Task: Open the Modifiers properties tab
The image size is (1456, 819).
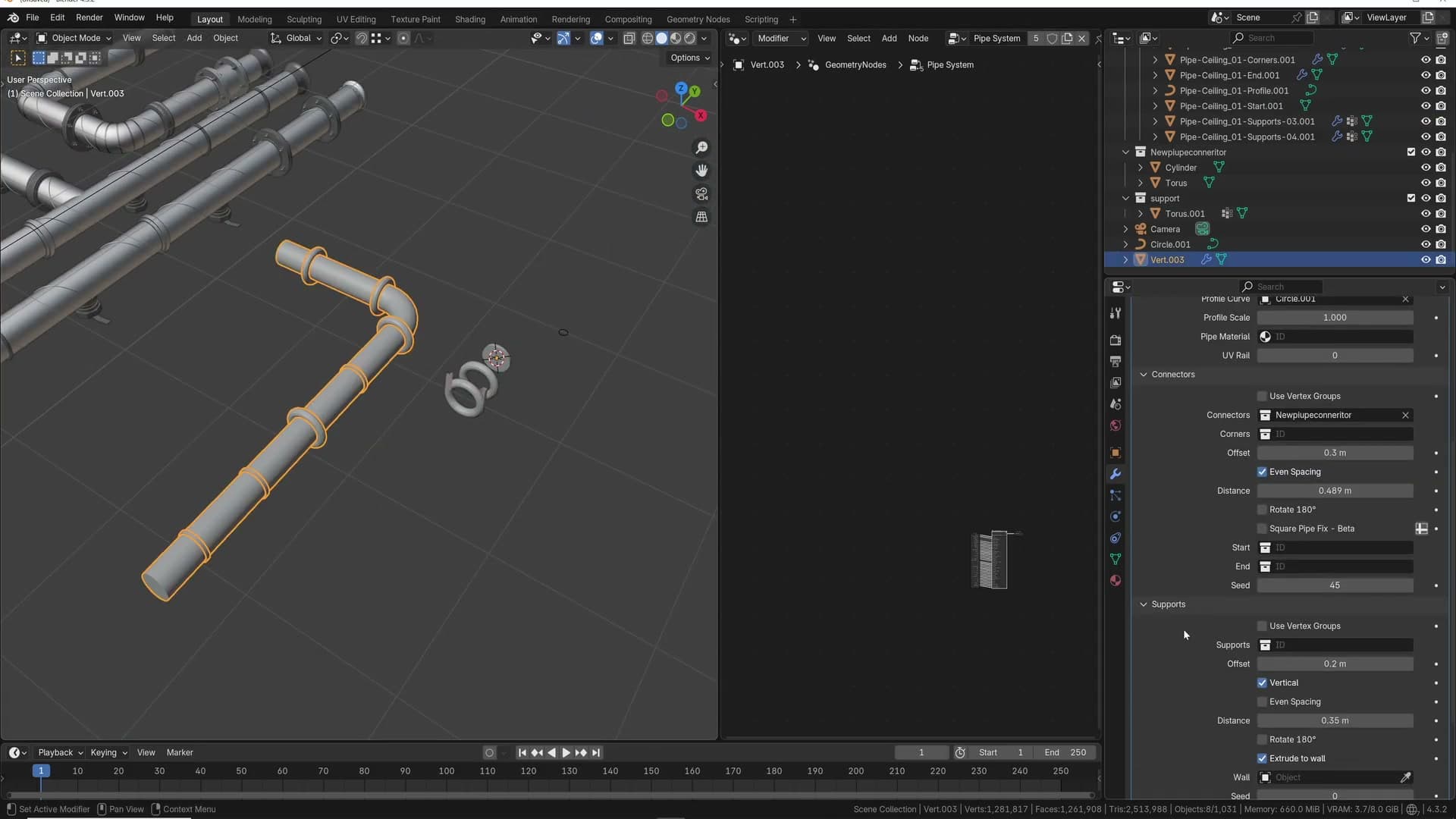Action: pos(1116,474)
